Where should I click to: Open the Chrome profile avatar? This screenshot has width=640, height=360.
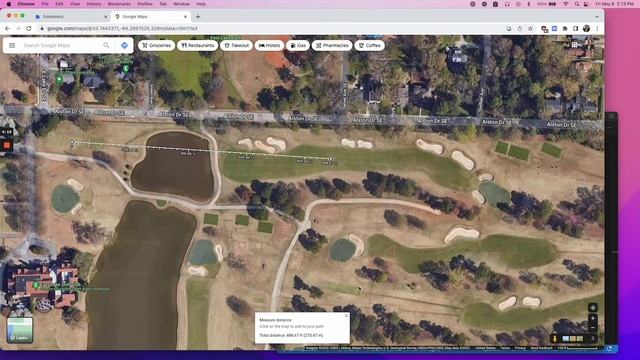click(x=587, y=29)
